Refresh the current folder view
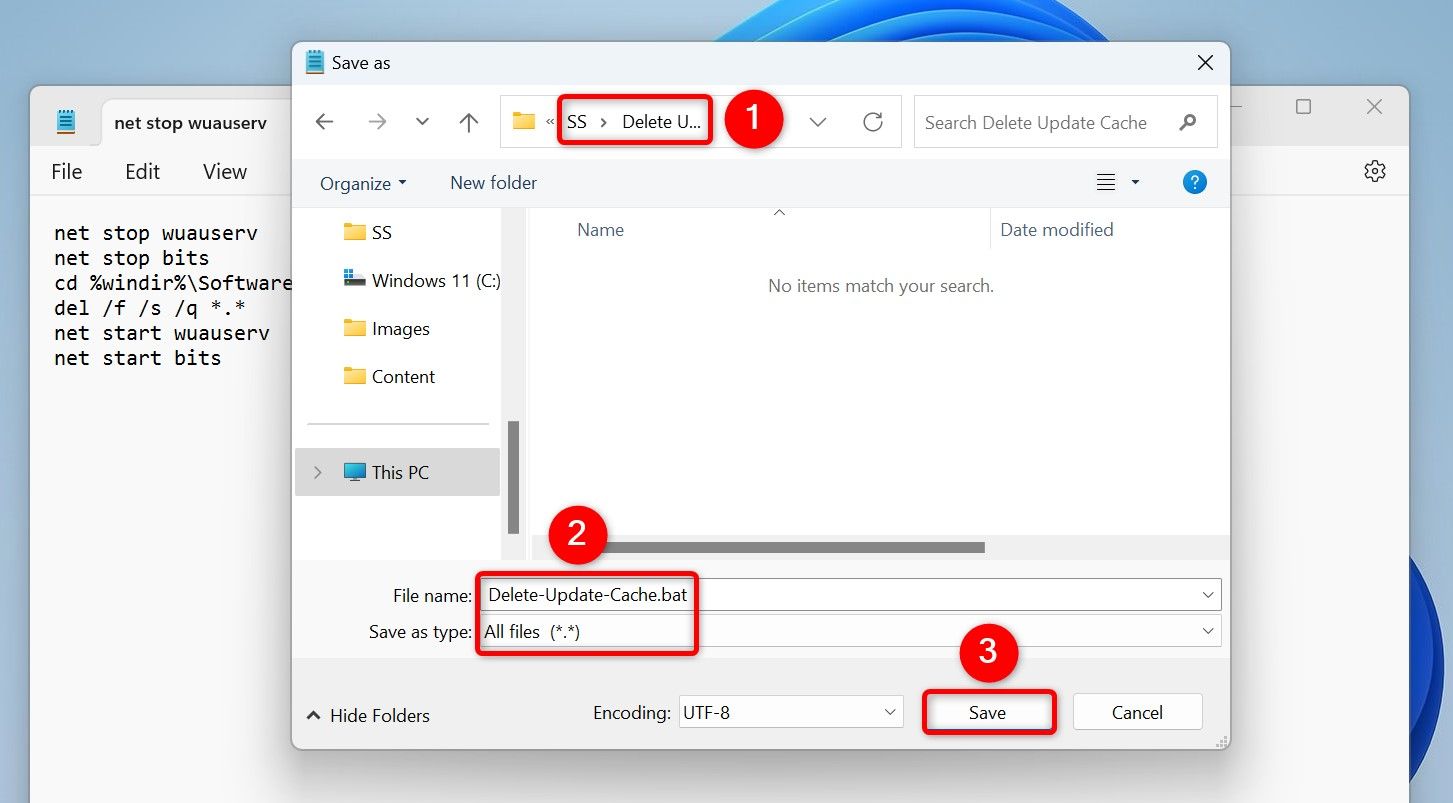Image resolution: width=1453 pixels, height=803 pixels. [x=872, y=121]
